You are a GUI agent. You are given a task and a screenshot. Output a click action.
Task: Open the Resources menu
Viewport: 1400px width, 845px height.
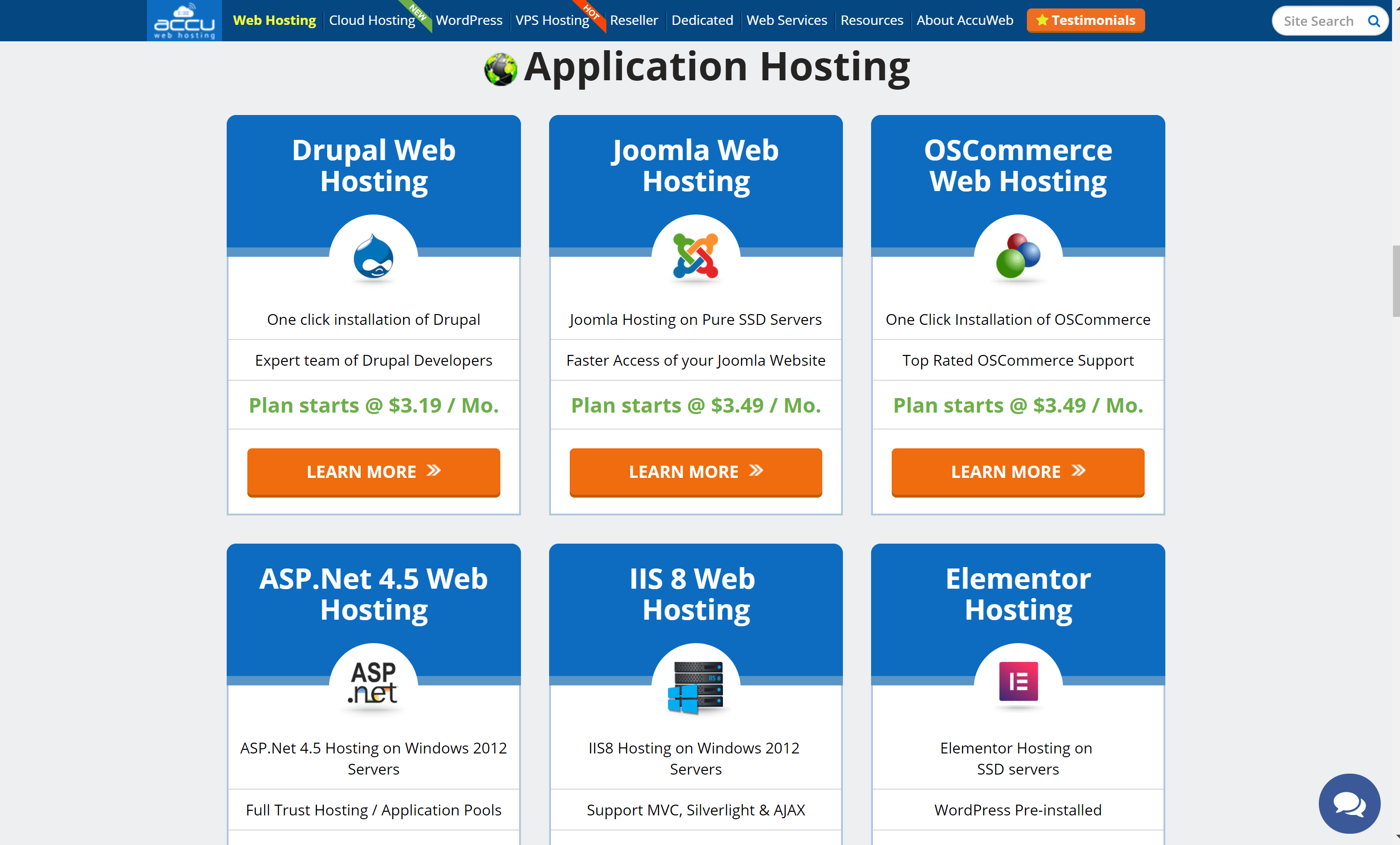point(872,21)
